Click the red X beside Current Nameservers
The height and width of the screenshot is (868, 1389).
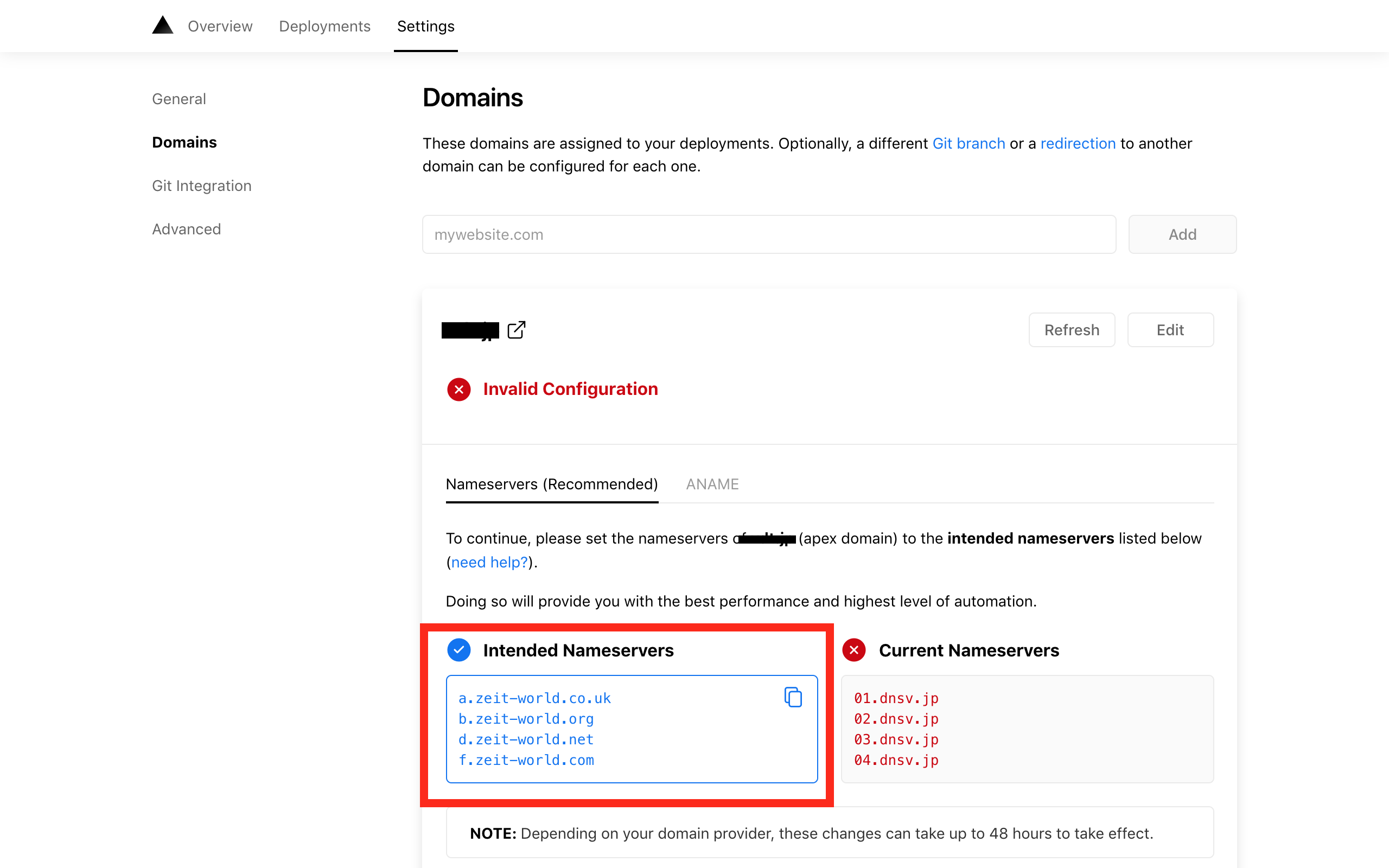[854, 650]
